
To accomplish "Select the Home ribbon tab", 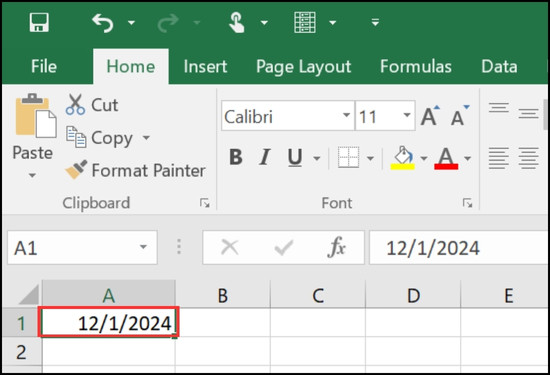I will 131,66.
